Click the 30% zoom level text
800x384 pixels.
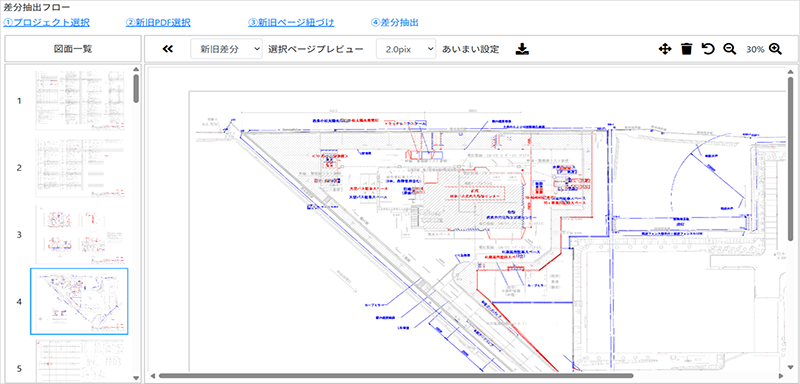755,49
